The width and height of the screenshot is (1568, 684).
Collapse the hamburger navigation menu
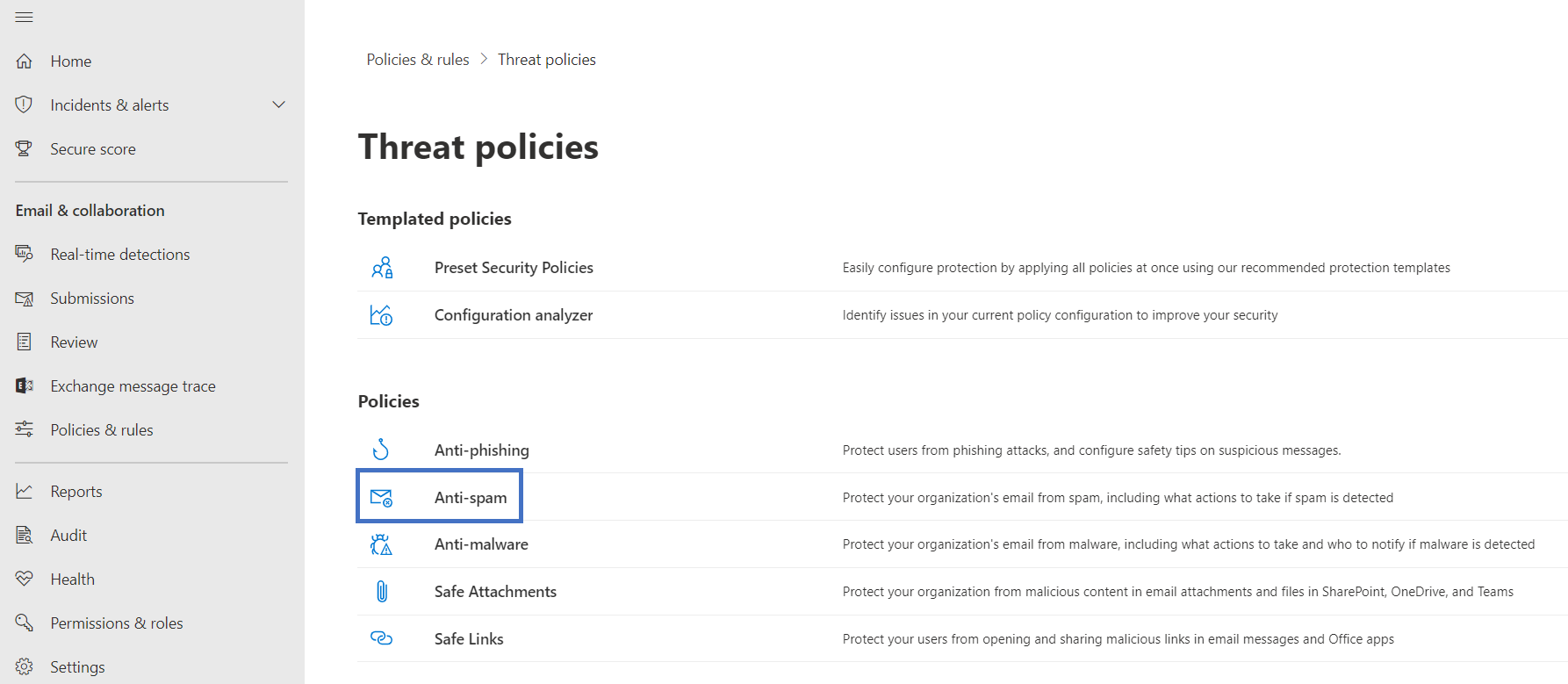24,18
